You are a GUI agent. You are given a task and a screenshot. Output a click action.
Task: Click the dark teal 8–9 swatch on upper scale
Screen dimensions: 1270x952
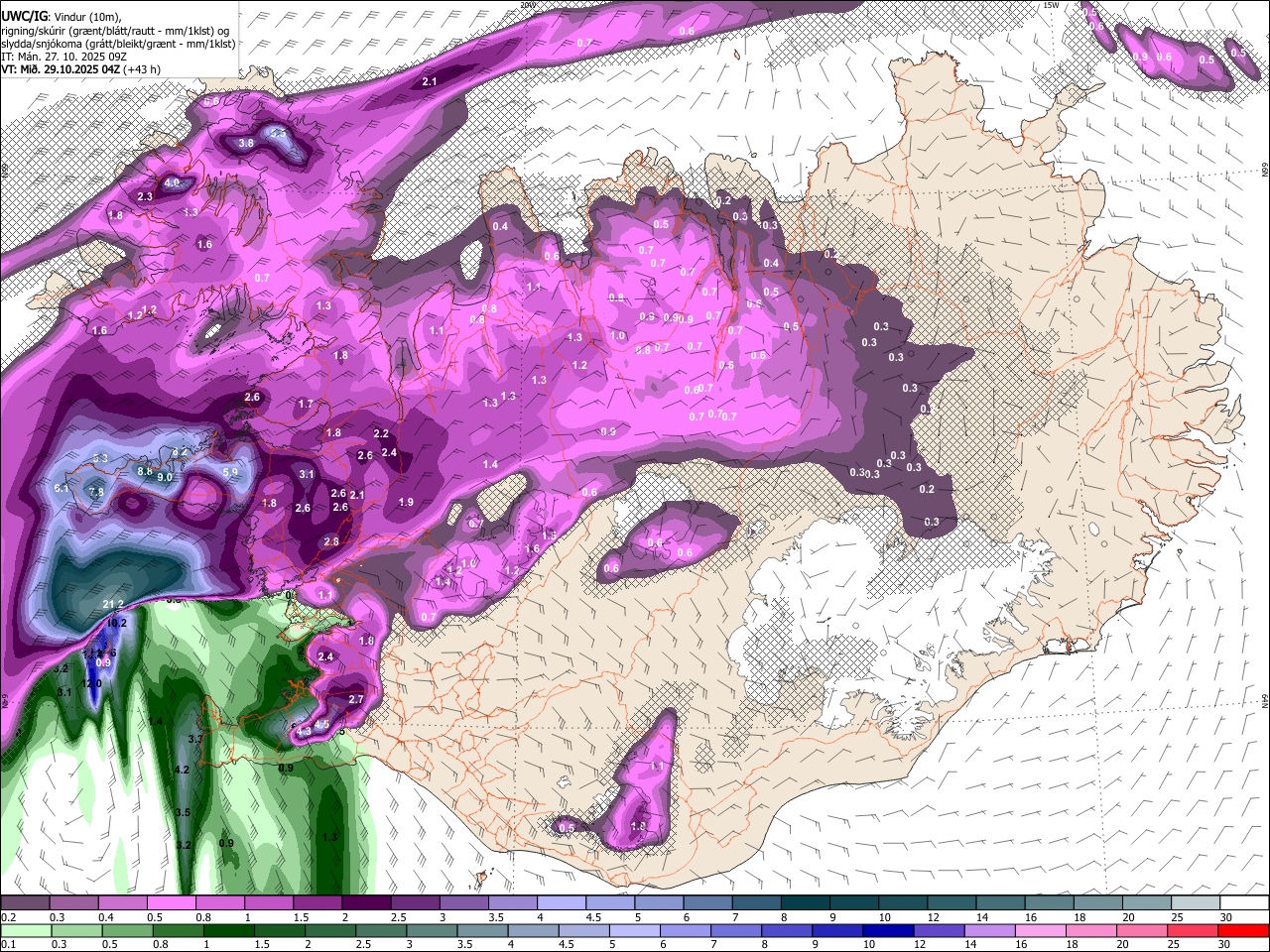tap(805, 902)
